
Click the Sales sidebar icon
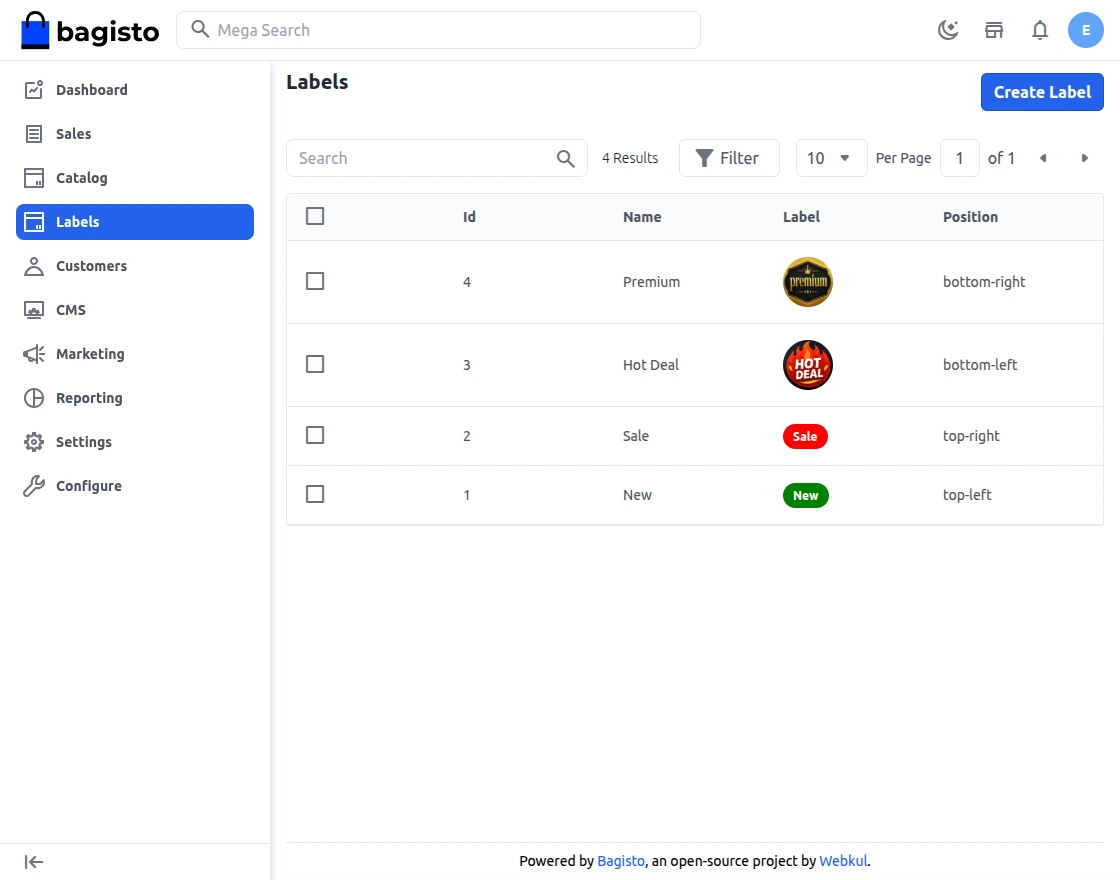click(34, 134)
